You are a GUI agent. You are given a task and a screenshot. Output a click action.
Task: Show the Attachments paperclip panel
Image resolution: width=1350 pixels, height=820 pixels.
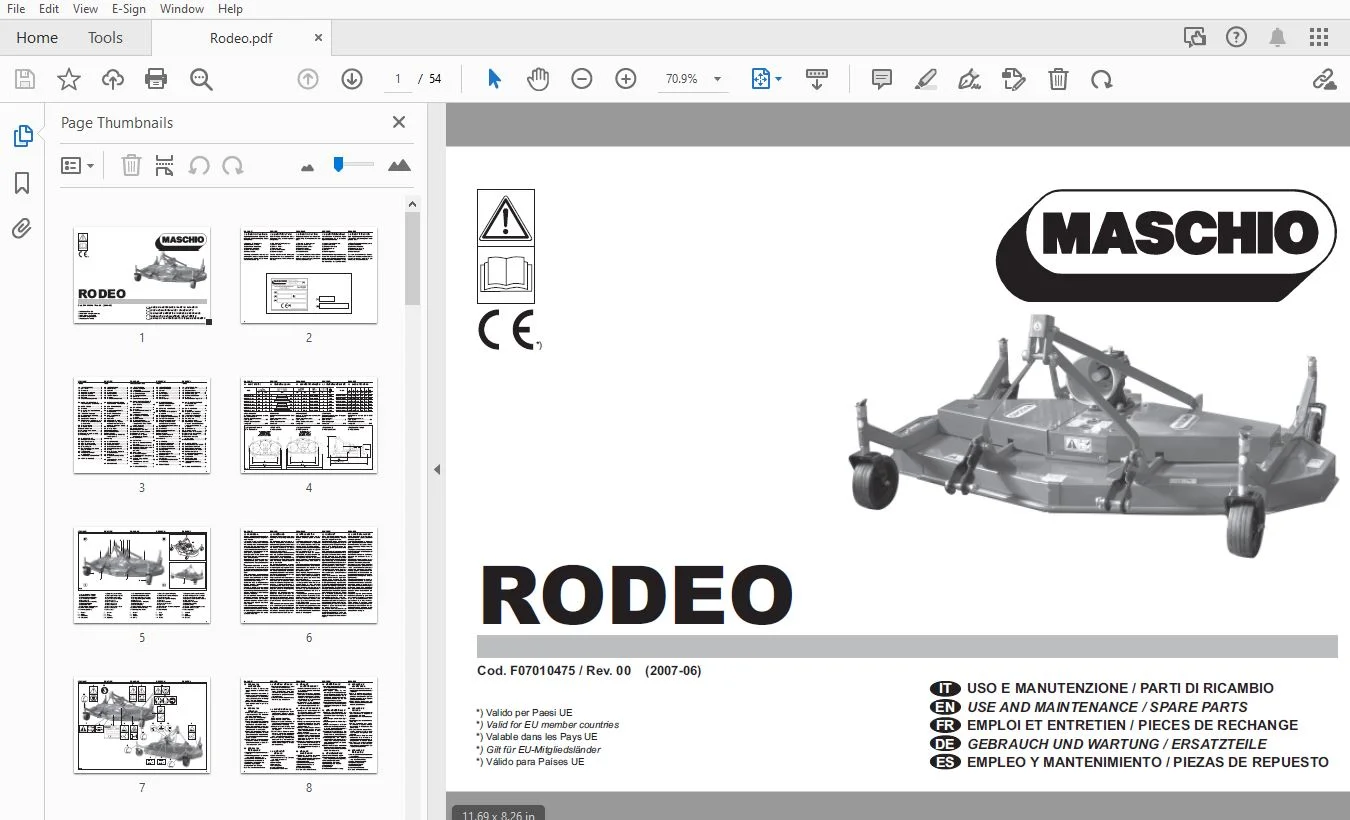(22, 229)
